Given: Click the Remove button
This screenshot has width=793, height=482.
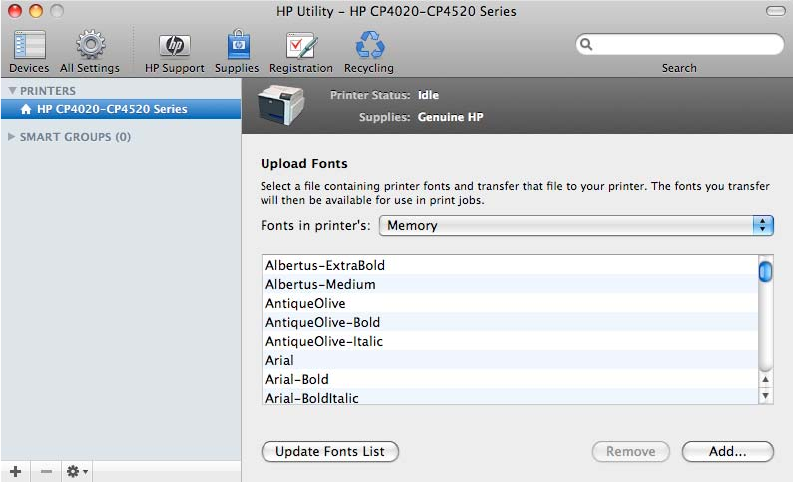Looking at the screenshot, I should pyautogui.click(x=631, y=451).
